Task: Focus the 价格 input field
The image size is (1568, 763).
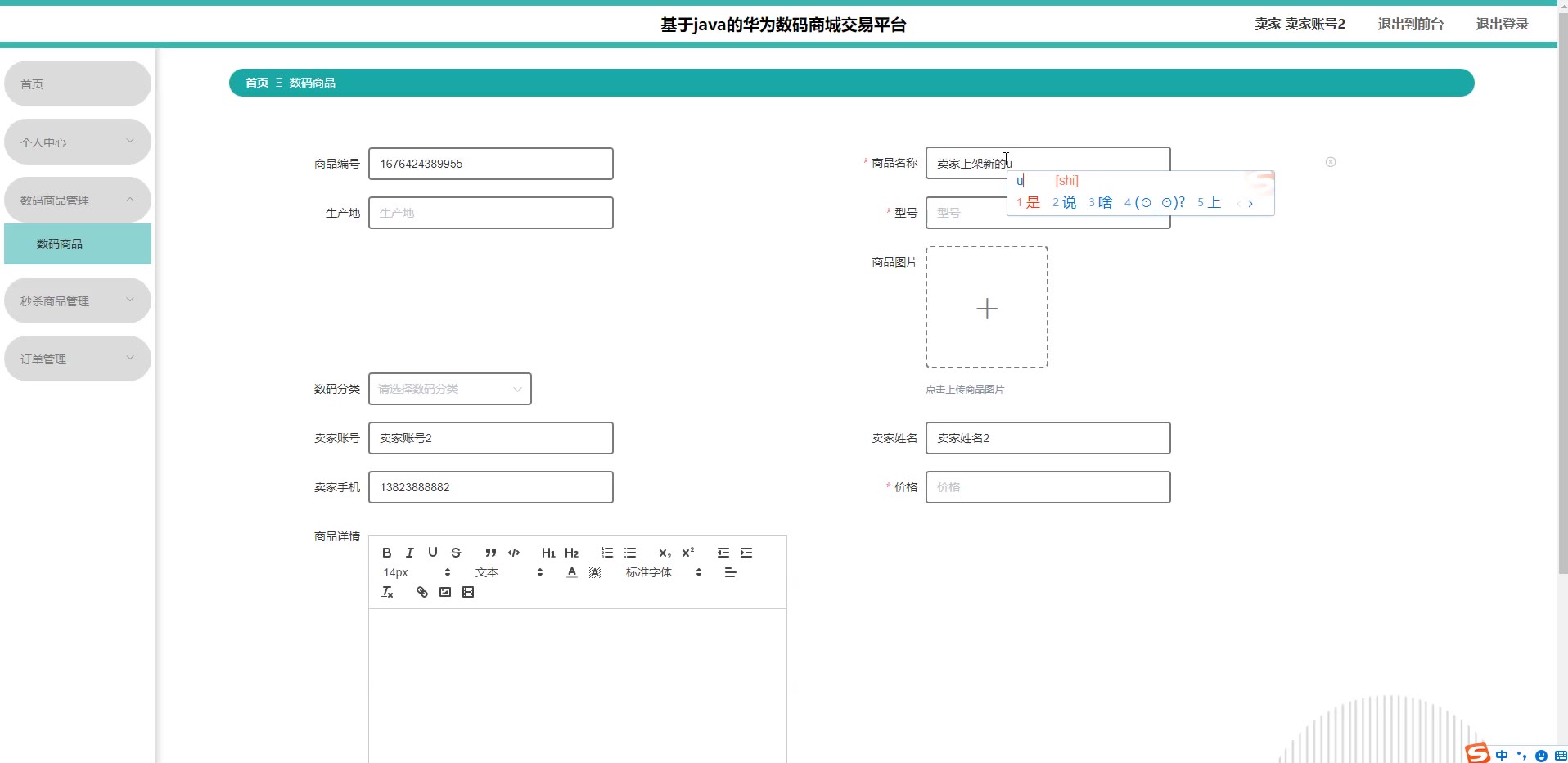Action: point(1048,487)
